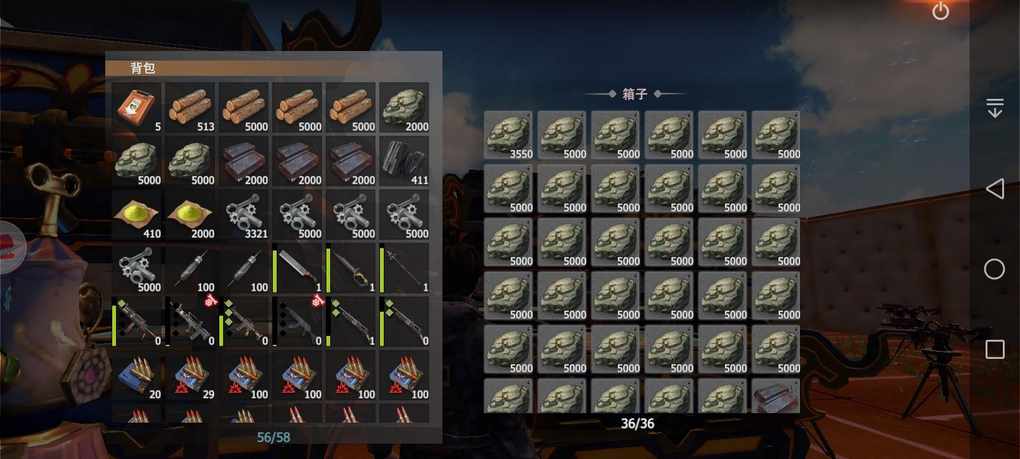1020x459 pixels.
Task: Pick the sulfur powder pile of 410
Action: click(136, 214)
